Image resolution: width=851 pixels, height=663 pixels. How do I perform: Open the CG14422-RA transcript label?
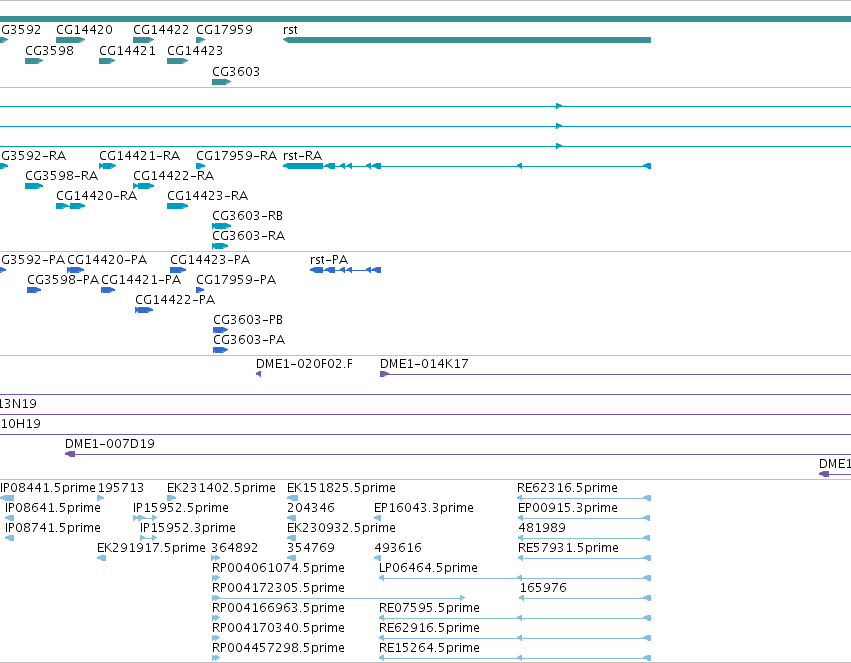(174, 176)
